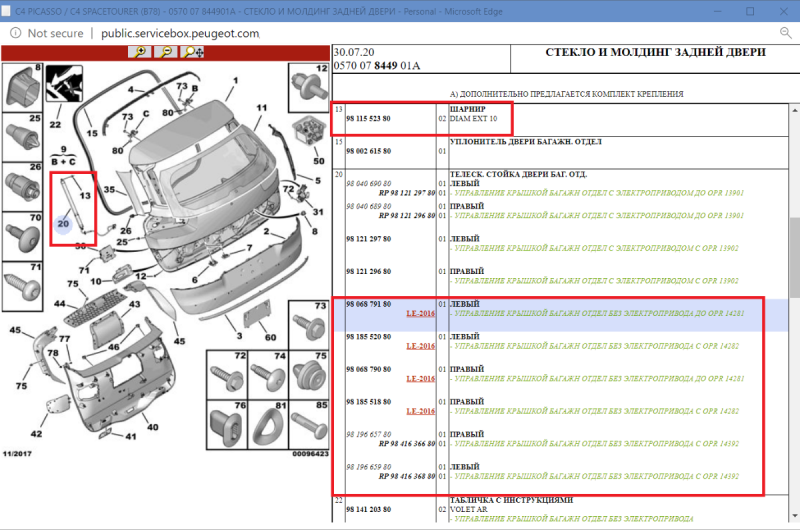This screenshot has height=530, width=800.
Task: Click the zoom in magnifier icon
Action: coord(141,52)
